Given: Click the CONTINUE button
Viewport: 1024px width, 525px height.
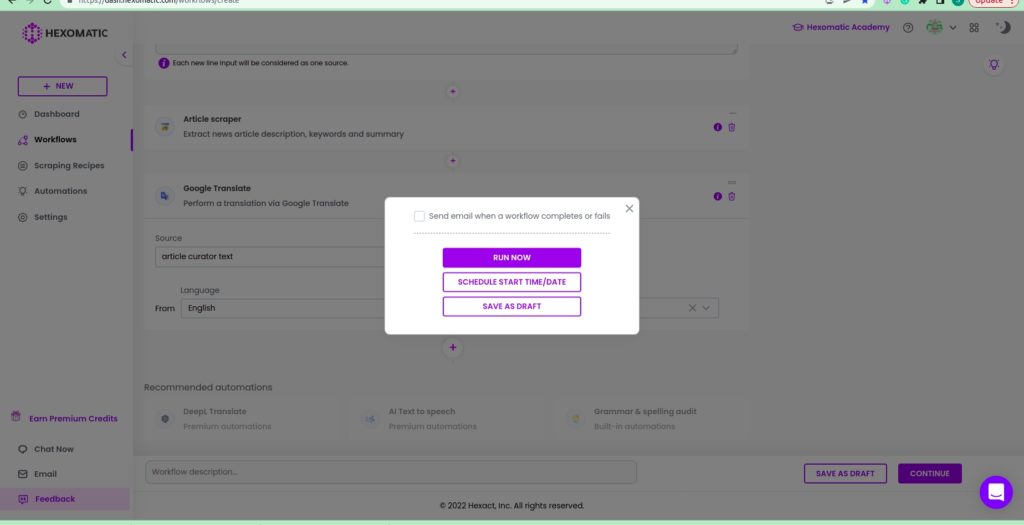Looking at the screenshot, I should point(930,473).
